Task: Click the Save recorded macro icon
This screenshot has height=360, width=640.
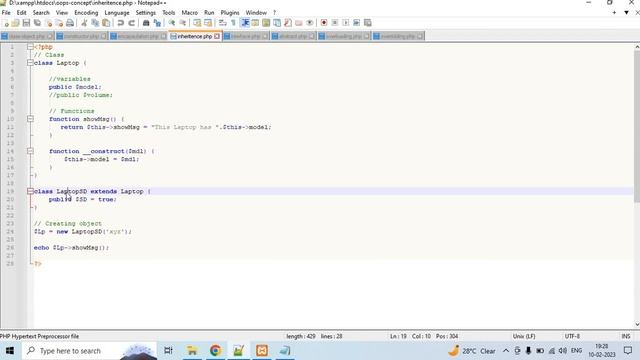Action: (x=367, y=23)
